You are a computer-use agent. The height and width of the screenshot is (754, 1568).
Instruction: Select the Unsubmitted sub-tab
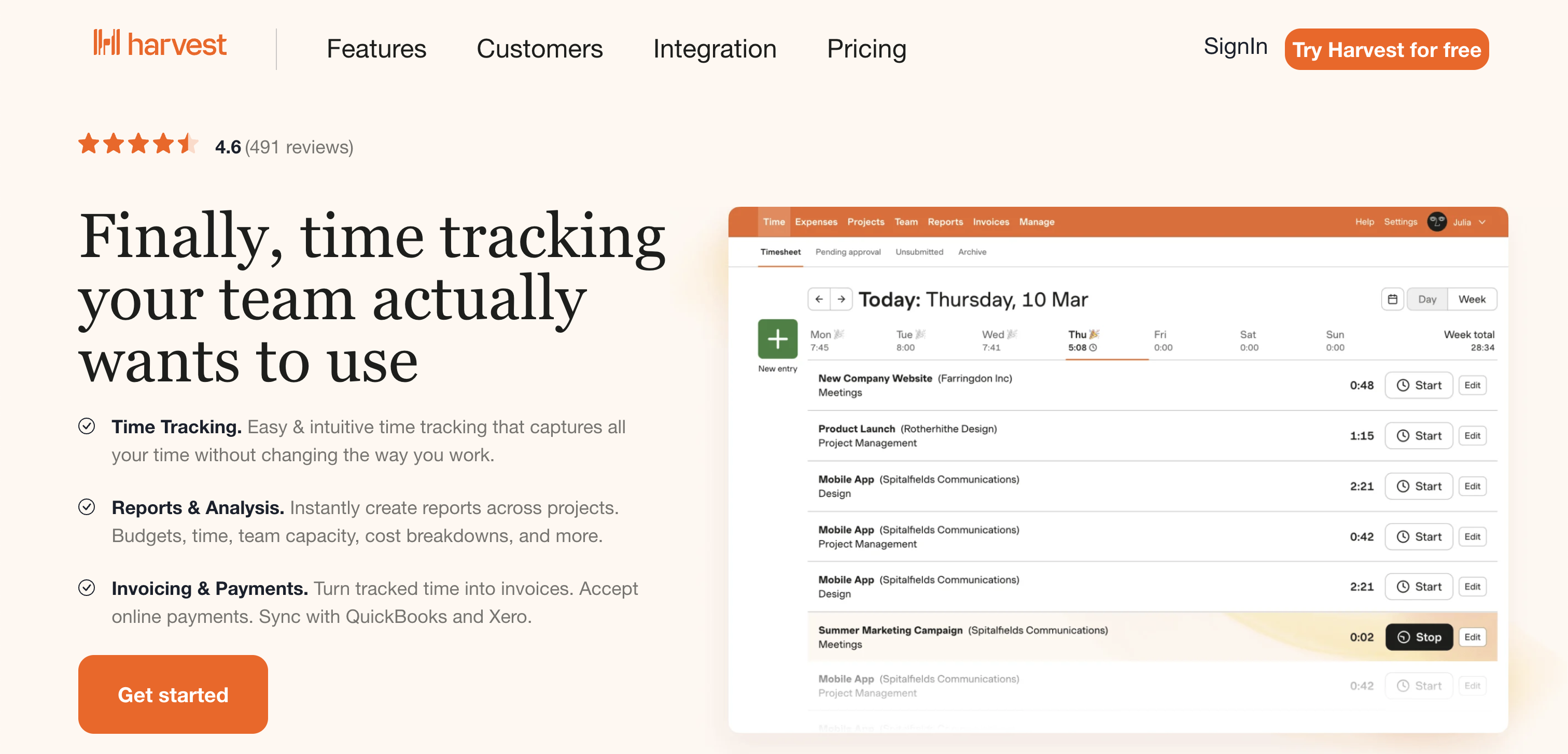919,252
